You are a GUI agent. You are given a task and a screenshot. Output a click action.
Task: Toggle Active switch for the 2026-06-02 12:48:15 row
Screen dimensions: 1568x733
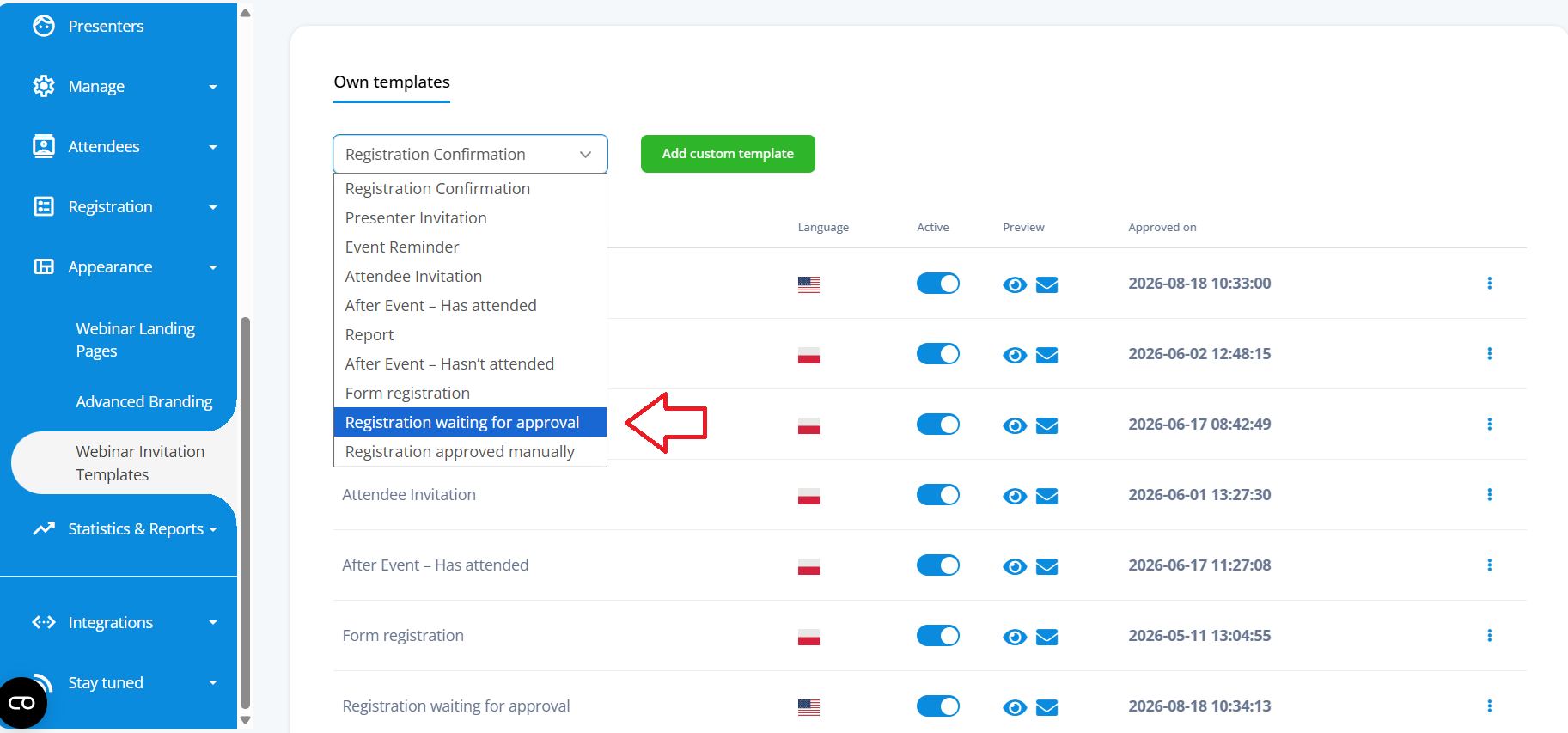[938, 353]
